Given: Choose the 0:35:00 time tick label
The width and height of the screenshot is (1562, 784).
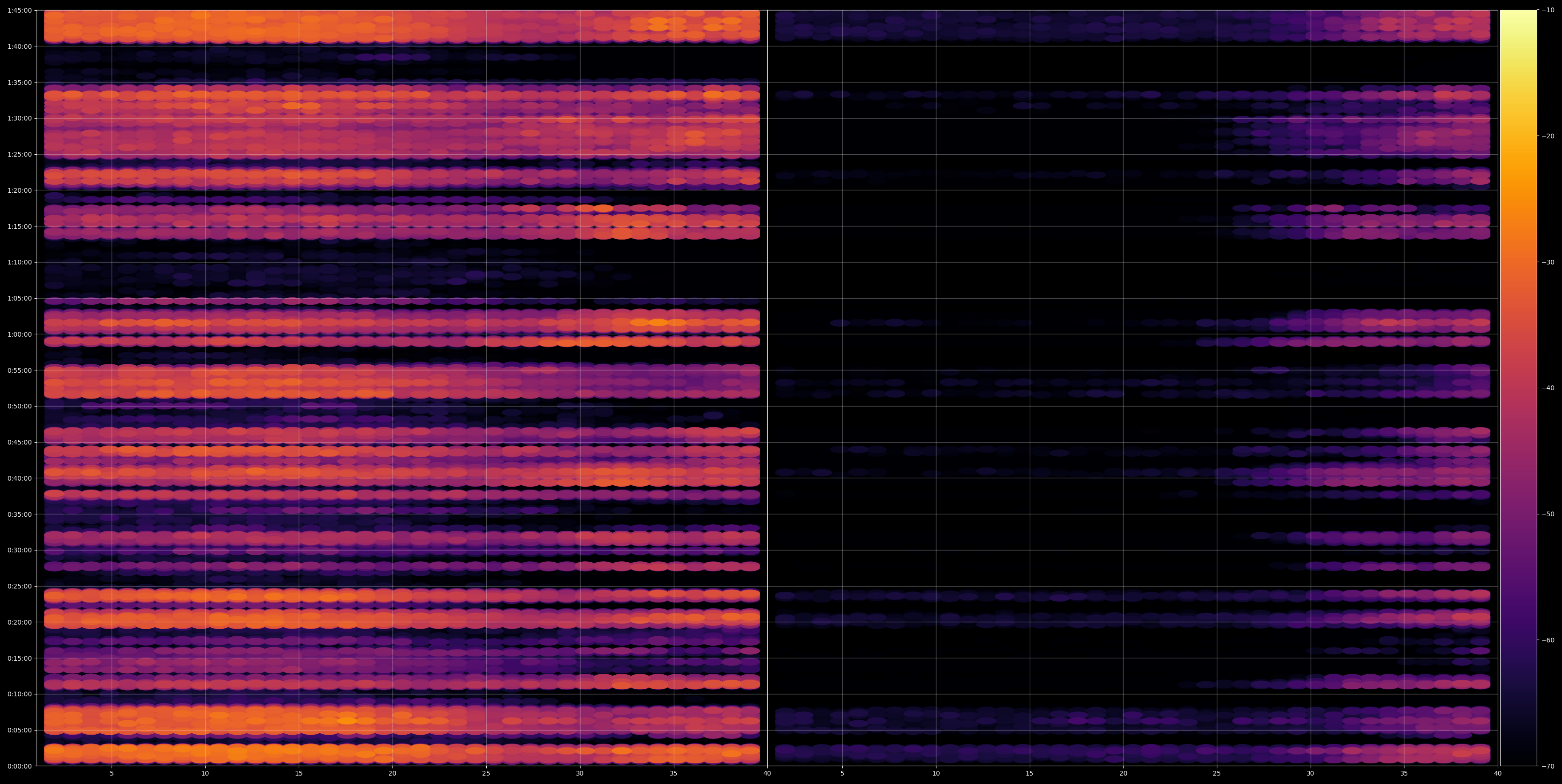Looking at the screenshot, I should (x=19, y=514).
